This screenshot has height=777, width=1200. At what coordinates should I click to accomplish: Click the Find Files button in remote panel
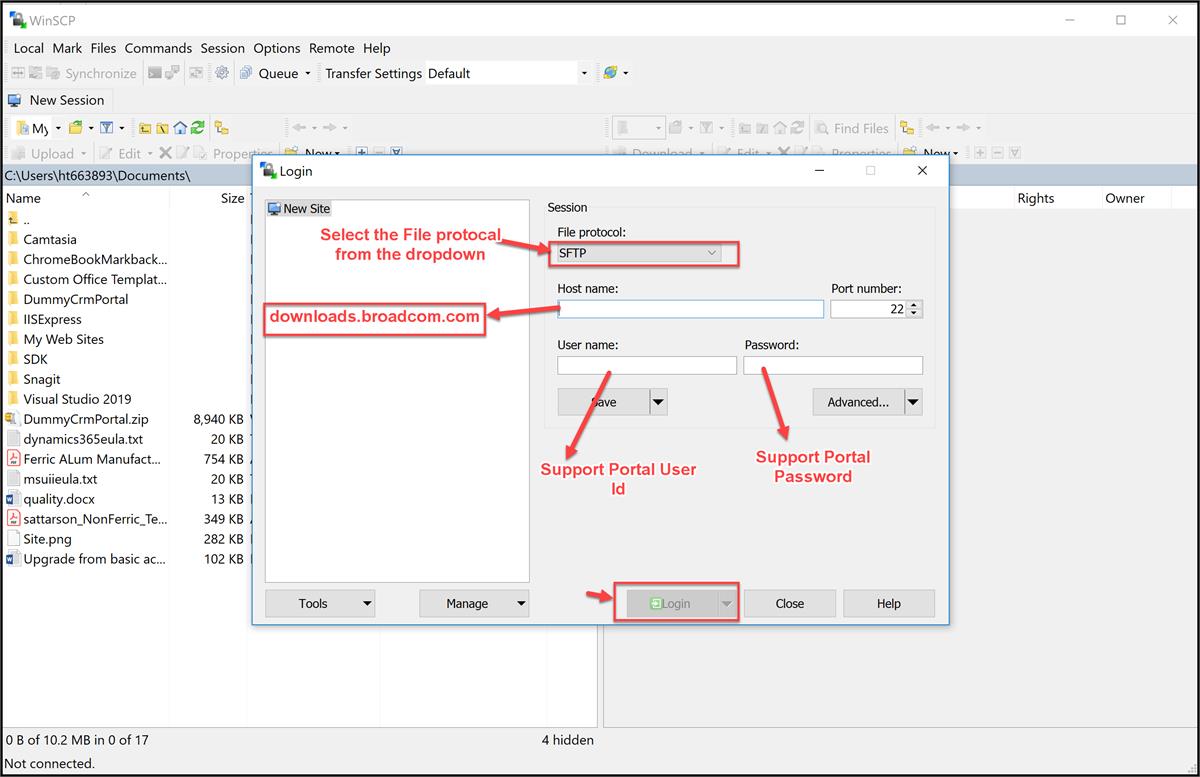tap(851, 128)
